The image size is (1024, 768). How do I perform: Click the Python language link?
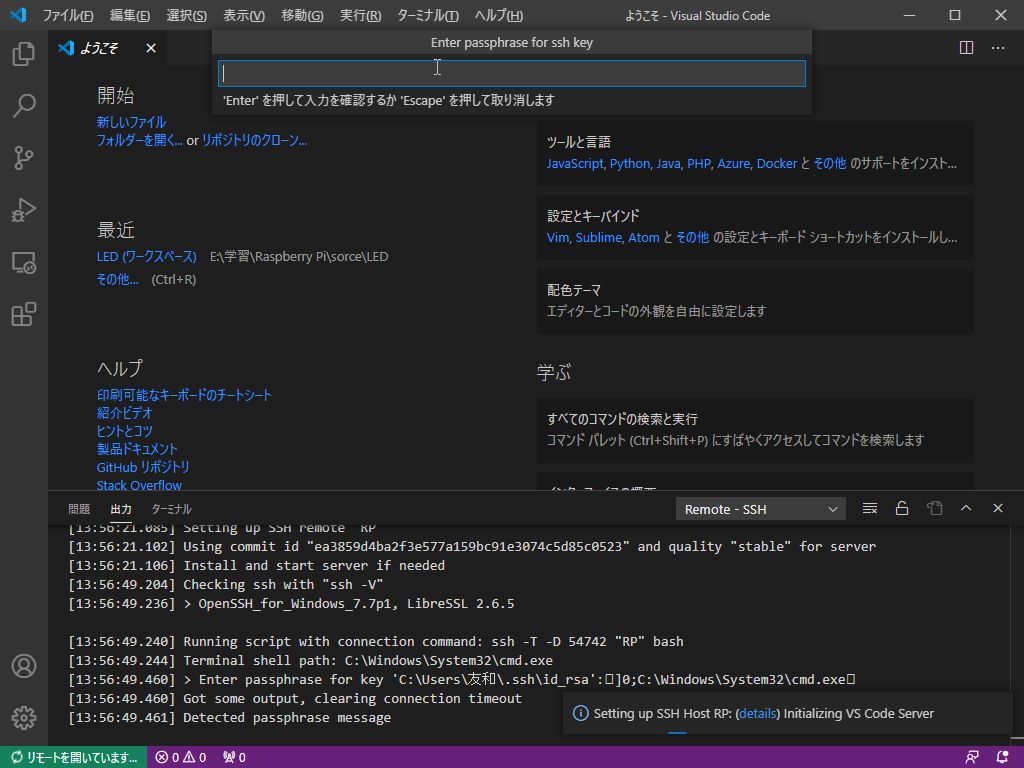click(x=630, y=163)
